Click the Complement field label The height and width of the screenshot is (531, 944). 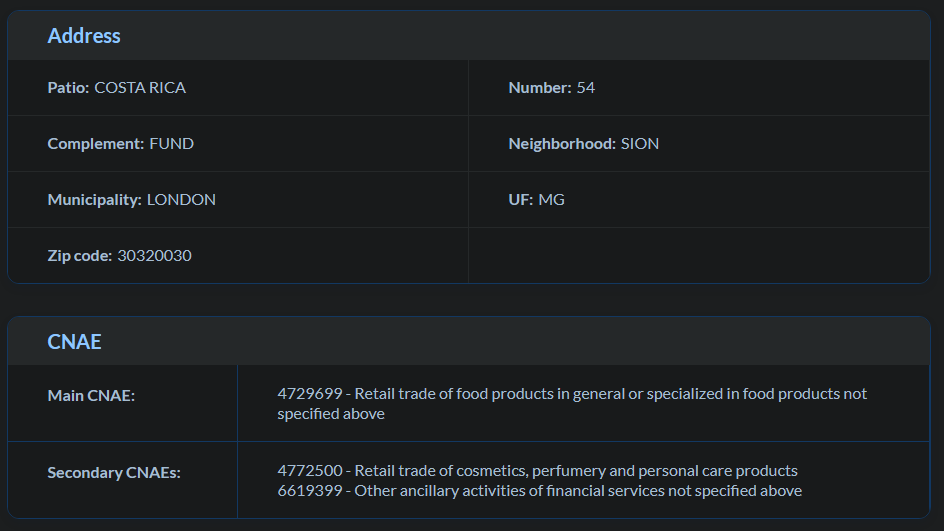[x=96, y=144]
